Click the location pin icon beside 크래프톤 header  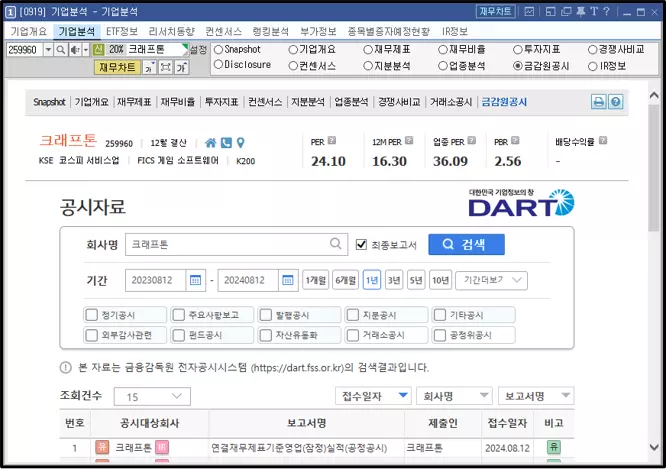pos(240,143)
